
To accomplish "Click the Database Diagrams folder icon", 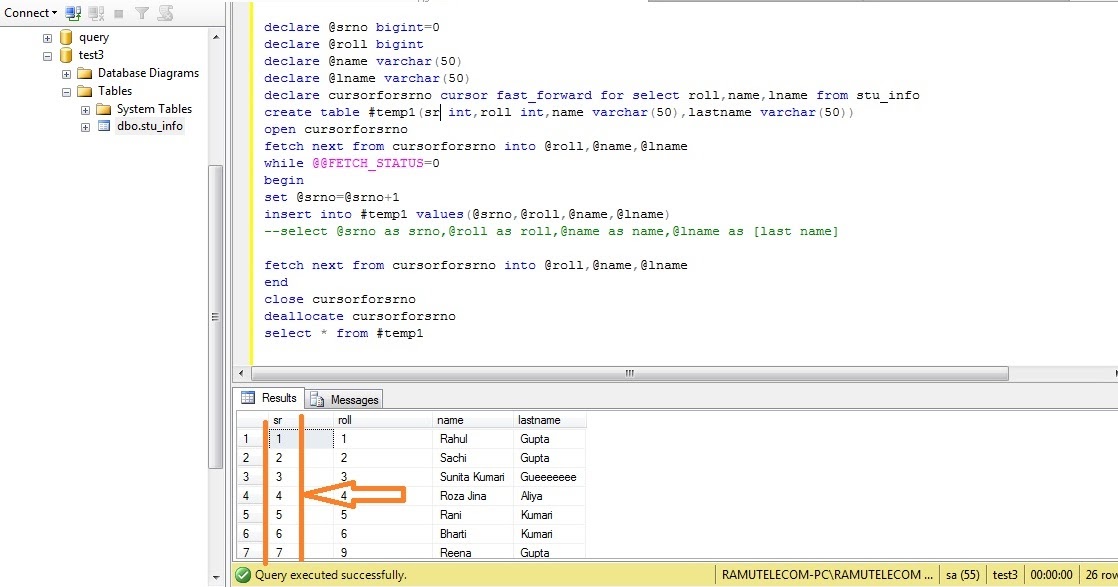I will 86,73.
